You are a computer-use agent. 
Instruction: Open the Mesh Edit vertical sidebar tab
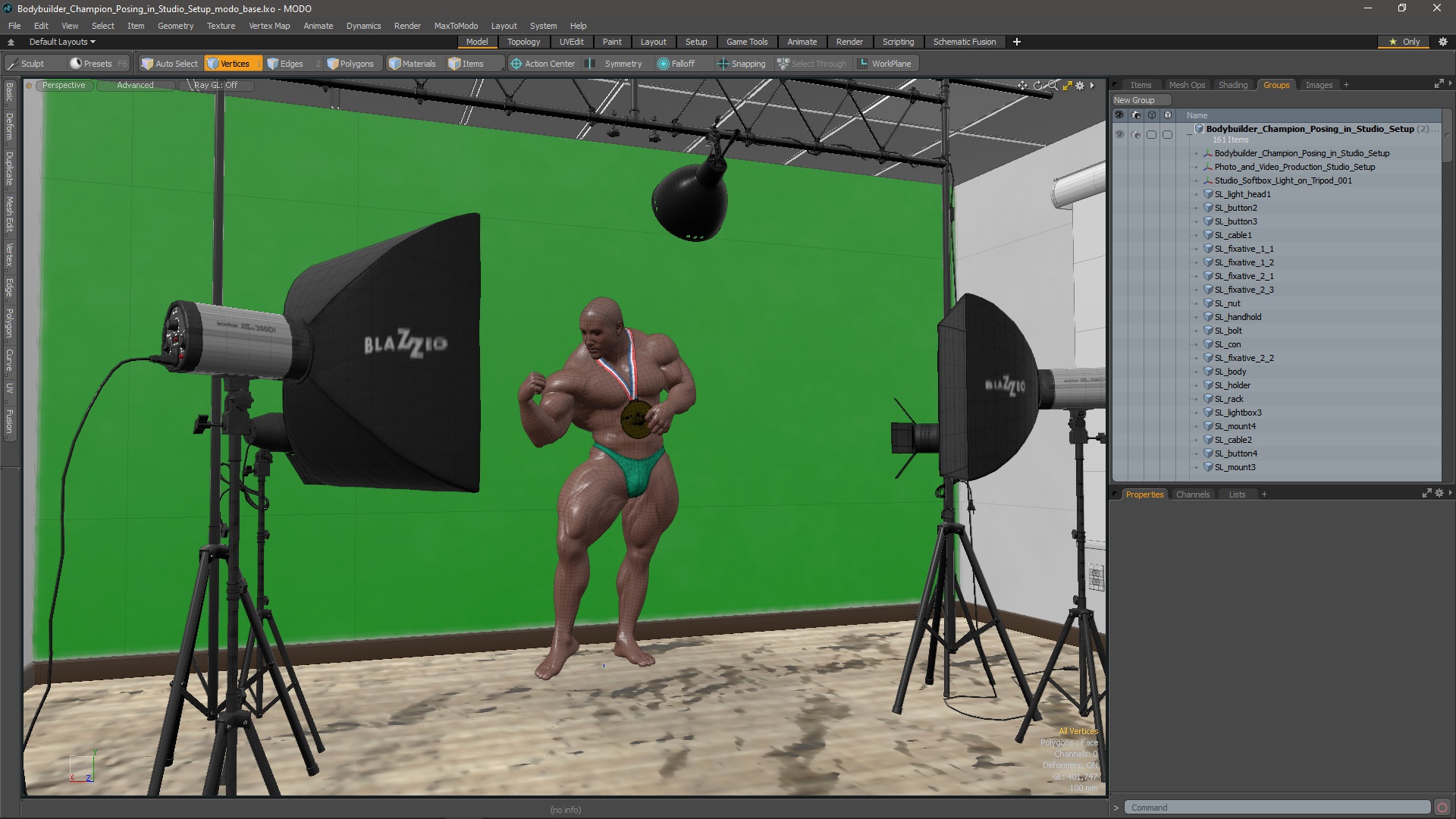pos(9,215)
